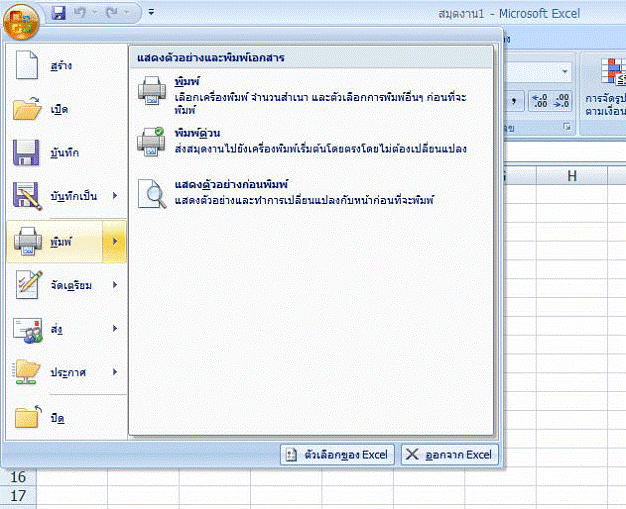This screenshot has width=626, height=509.
Task: Click the Comma Style button in ribbon
Action: point(514,101)
